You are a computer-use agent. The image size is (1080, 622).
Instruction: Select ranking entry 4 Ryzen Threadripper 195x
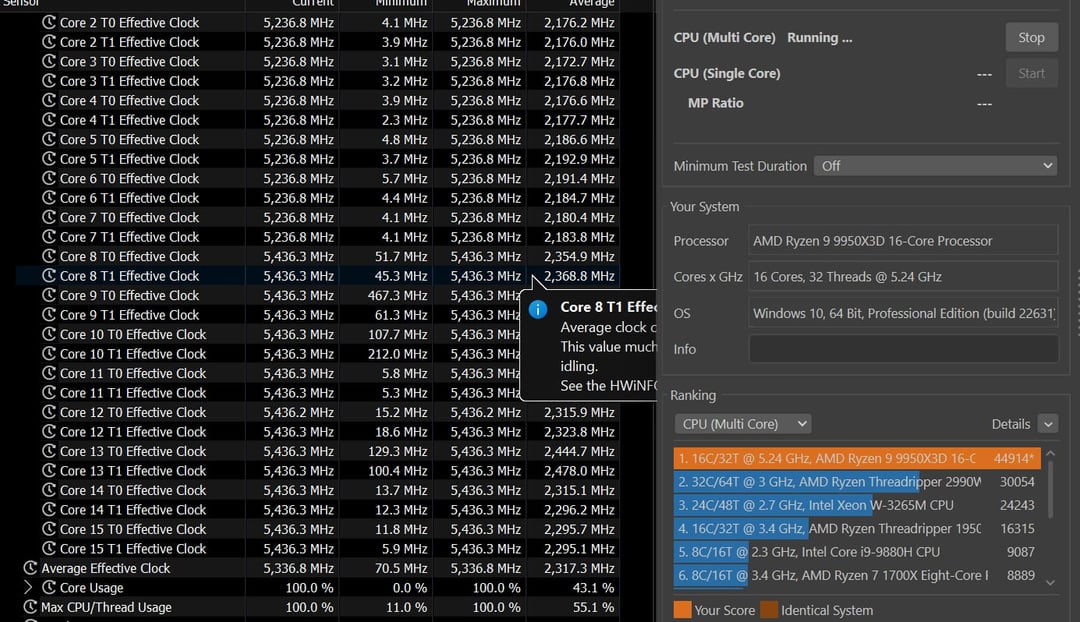coord(857,528)
